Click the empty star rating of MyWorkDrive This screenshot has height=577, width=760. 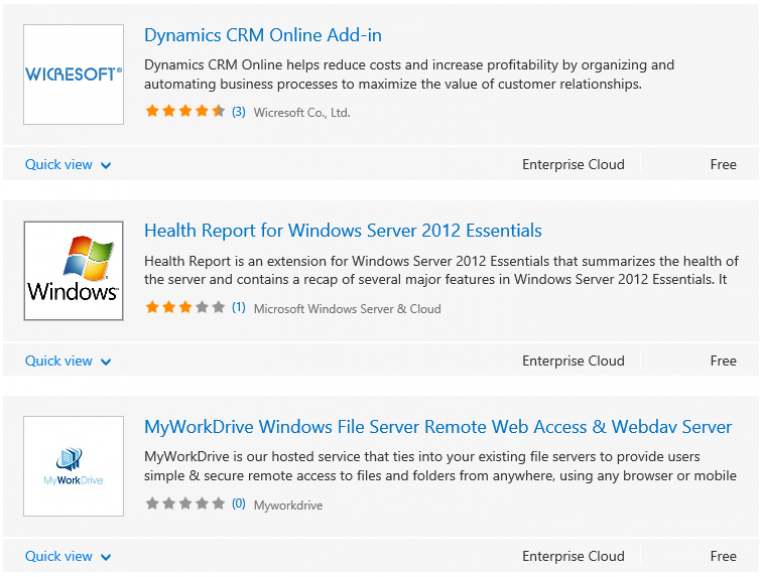[x=185, y=503]
